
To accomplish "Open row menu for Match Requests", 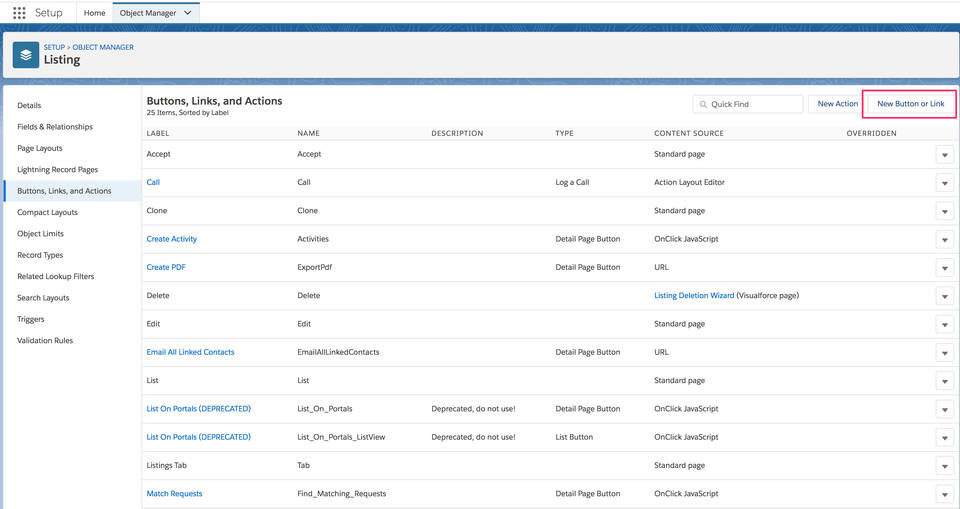I will 945,494.
